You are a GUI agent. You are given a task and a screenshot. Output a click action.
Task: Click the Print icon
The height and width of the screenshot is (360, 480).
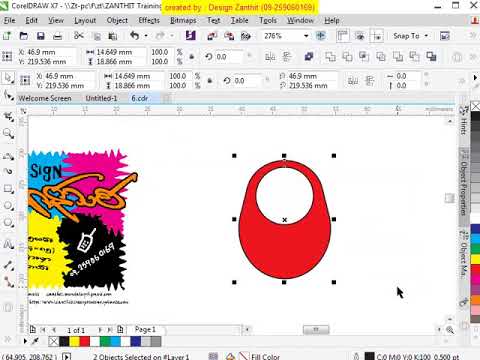[x=58, y=36]
